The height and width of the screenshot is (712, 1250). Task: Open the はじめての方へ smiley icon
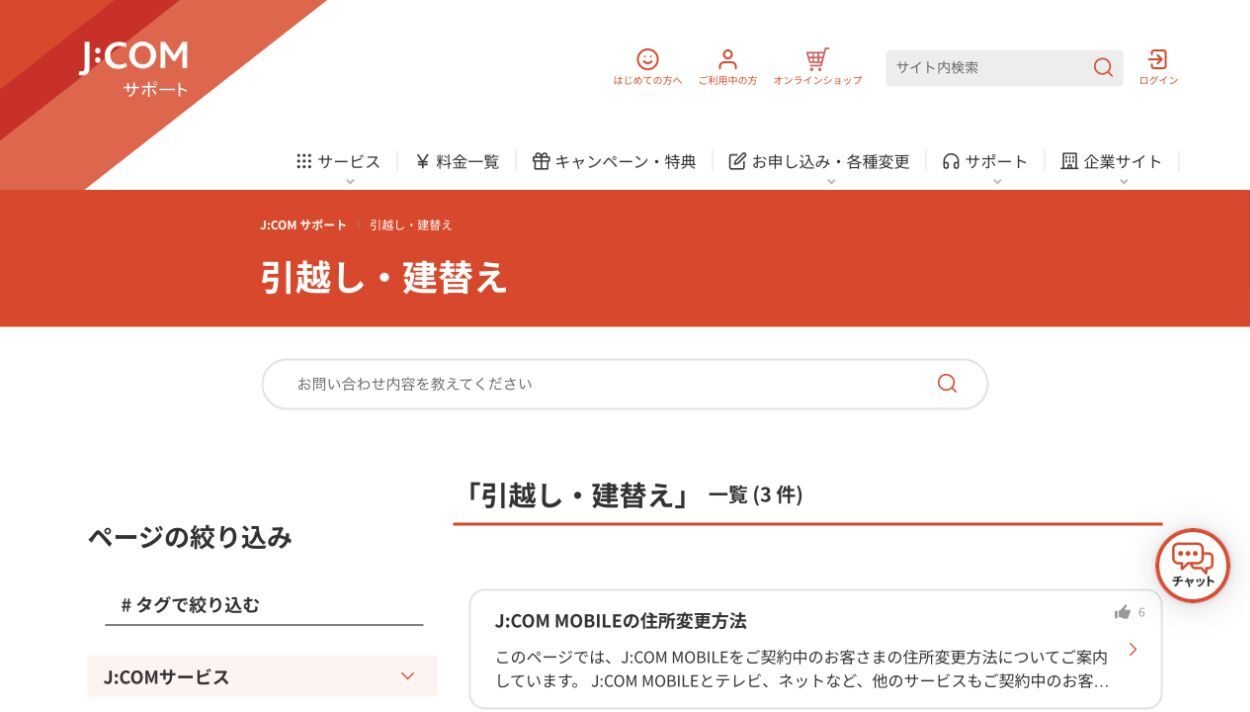(648, 60)
